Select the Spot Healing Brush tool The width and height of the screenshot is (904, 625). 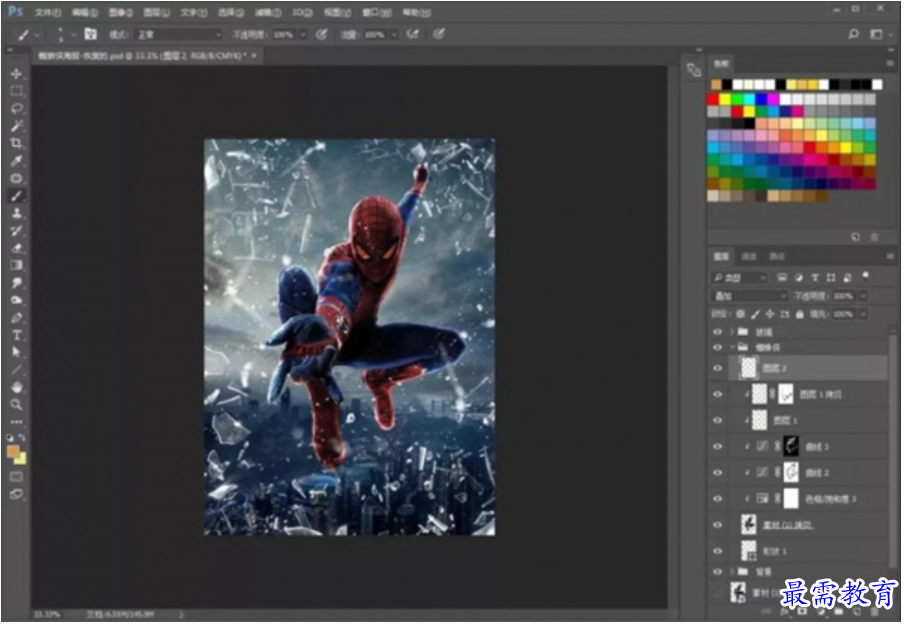tap(16, 178)
